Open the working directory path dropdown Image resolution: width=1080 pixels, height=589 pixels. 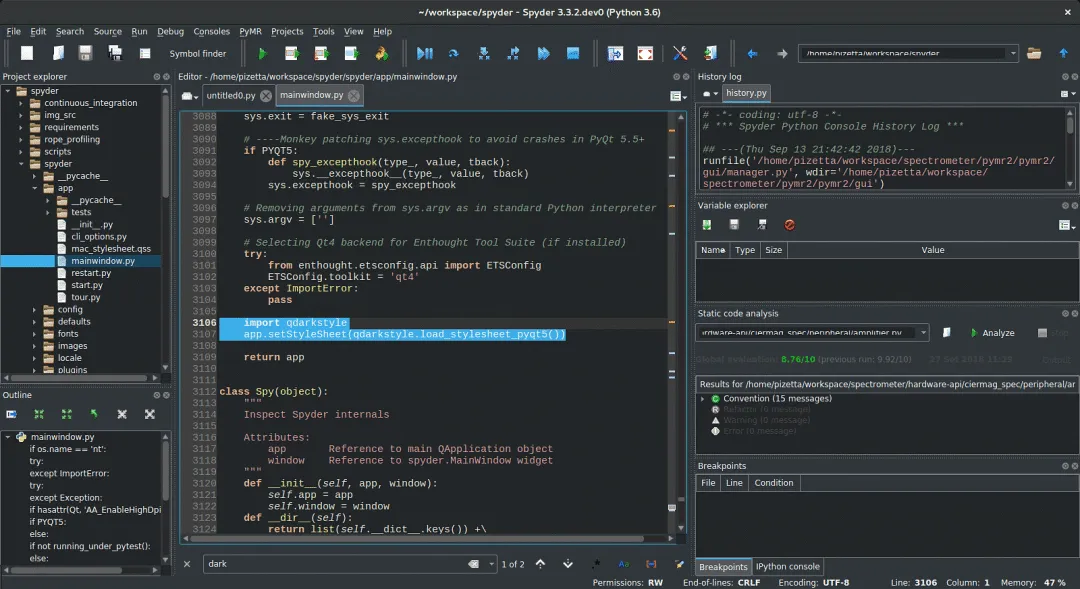click(1012, 54)
